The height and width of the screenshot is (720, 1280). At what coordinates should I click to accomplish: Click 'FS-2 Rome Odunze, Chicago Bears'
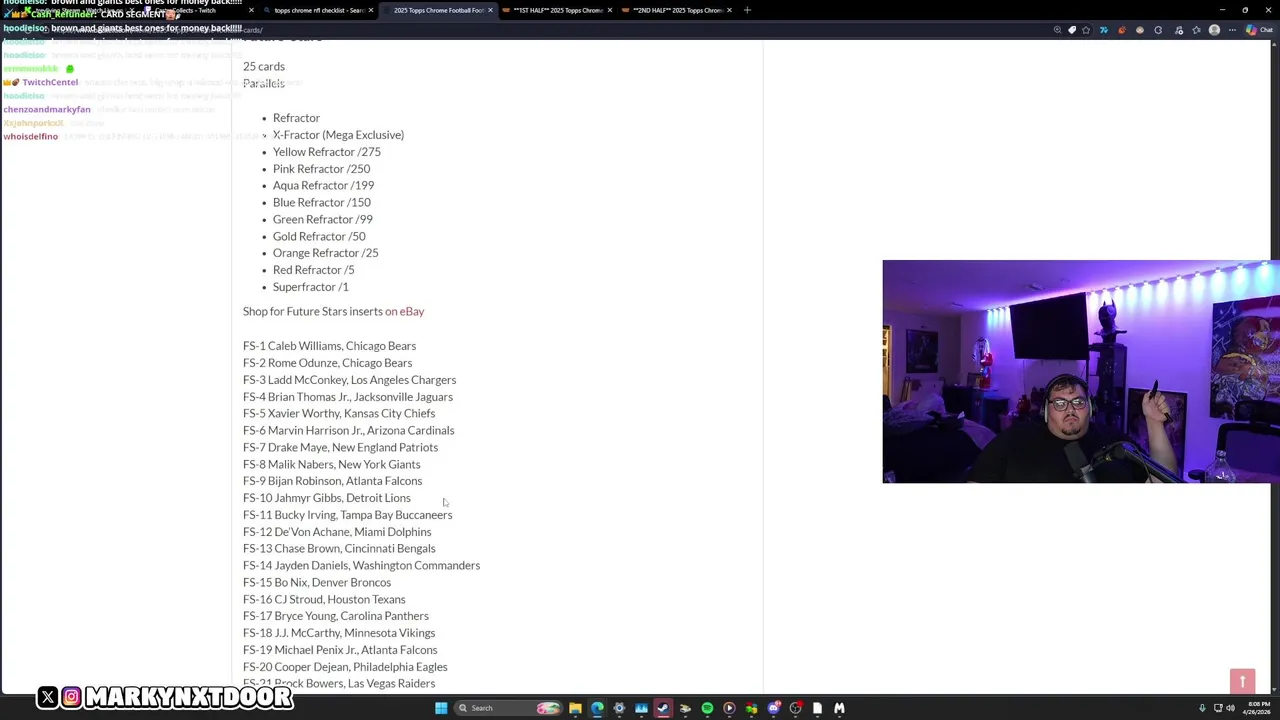click(x=327, y=363)
